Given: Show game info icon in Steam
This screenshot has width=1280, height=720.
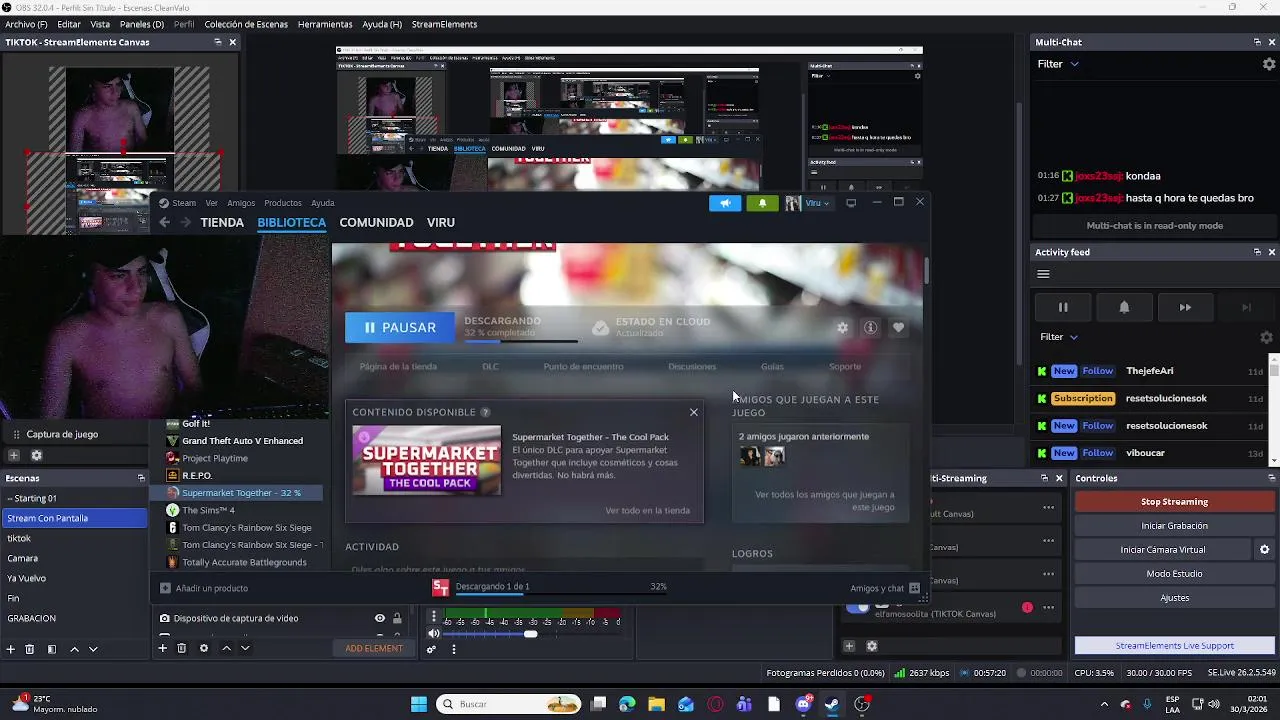Looking at the screenshot, I should click(870, 328).
